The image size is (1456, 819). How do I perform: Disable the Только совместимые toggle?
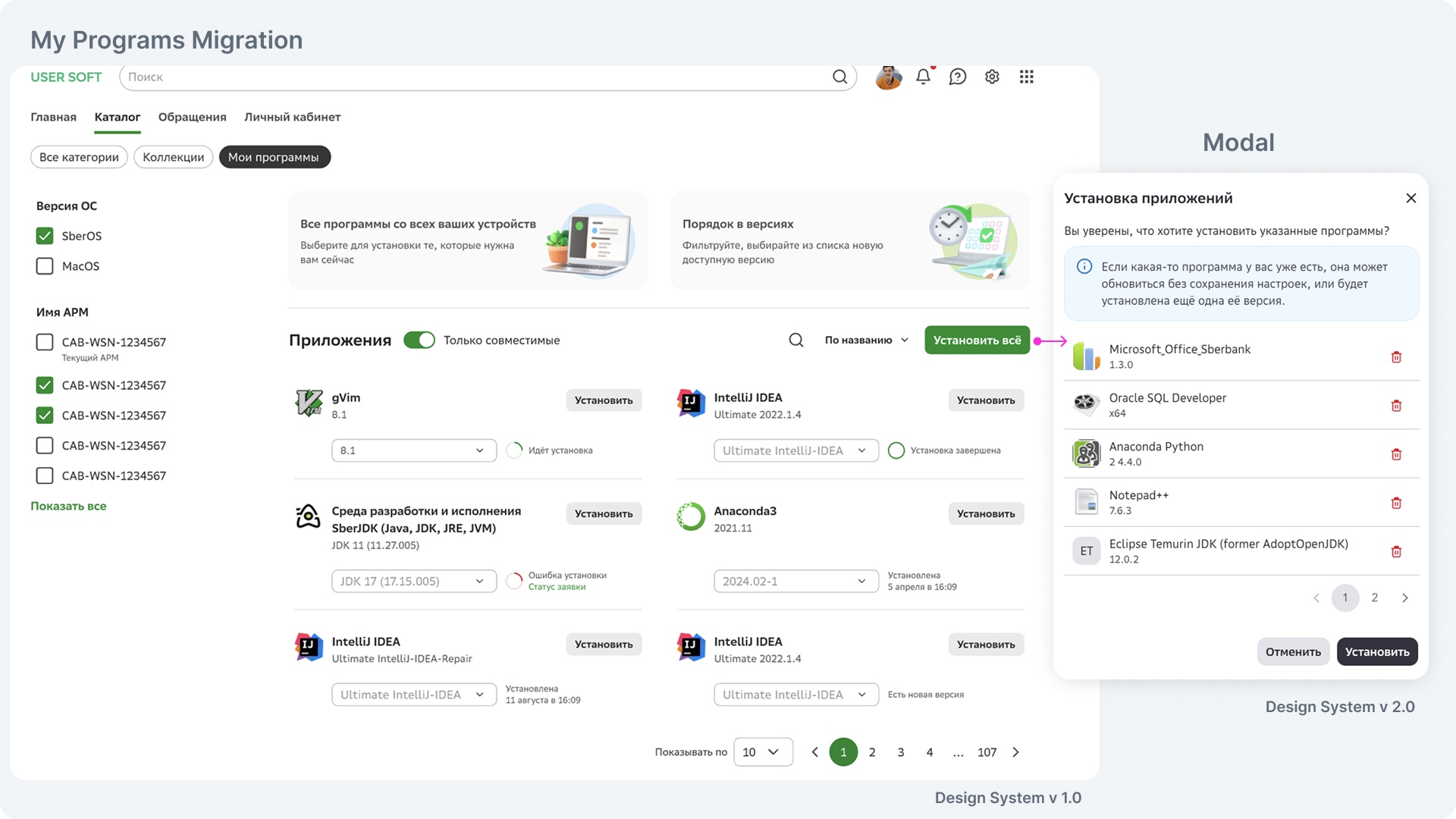(419, 340)
